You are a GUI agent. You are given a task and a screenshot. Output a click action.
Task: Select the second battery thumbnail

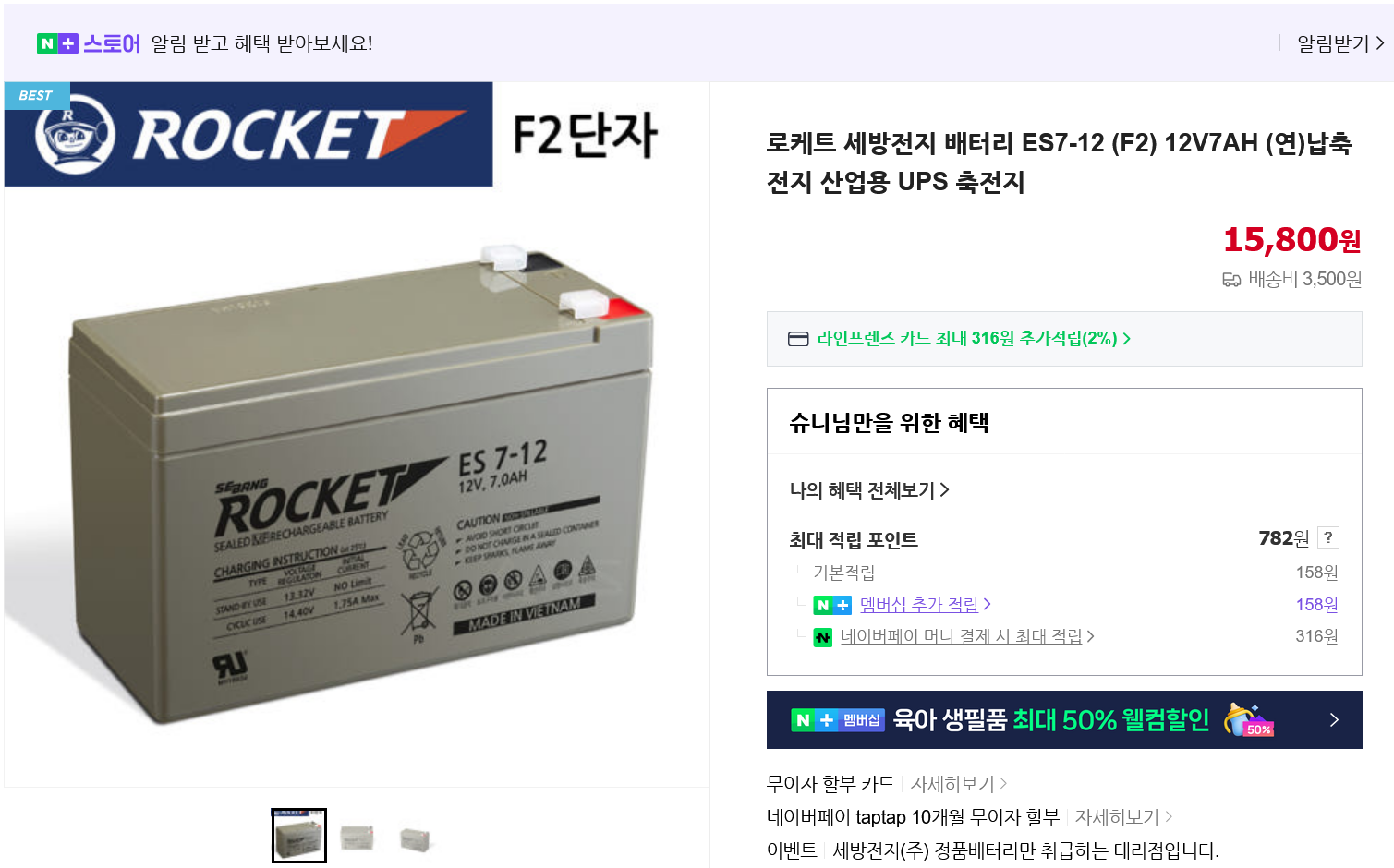click(x=357, y=837)
